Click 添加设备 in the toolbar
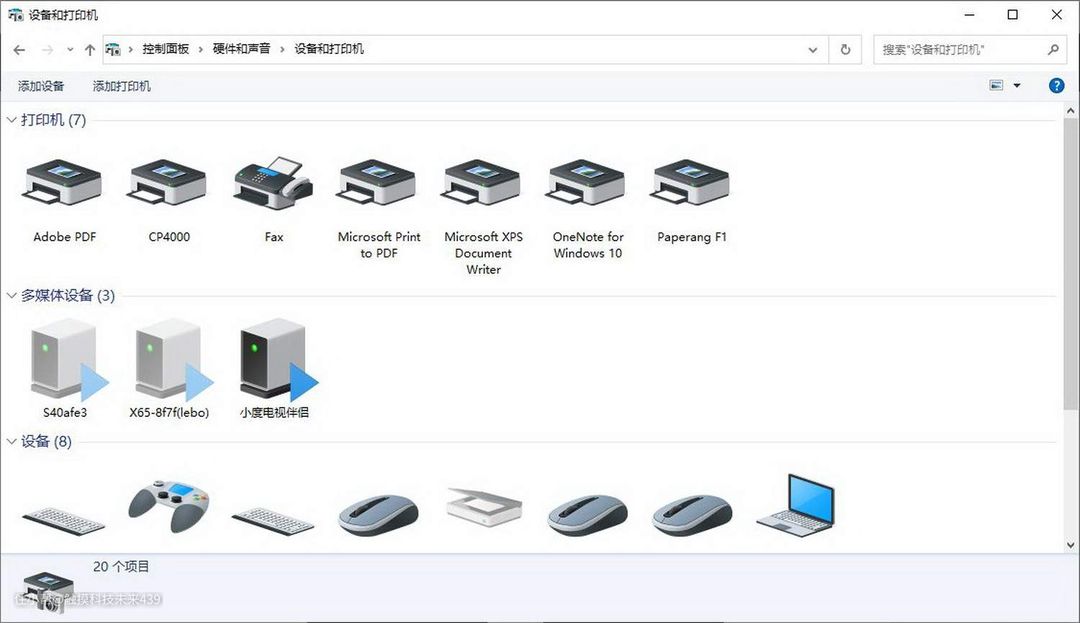The image size is (1080, 623). [41, 86]
